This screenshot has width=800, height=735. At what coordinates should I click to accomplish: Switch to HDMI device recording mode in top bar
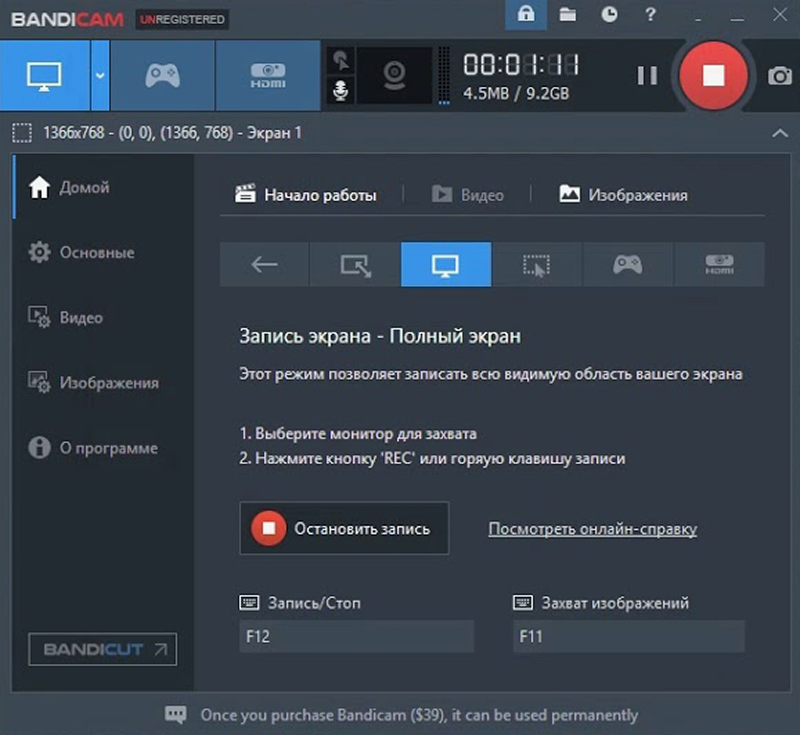268,76
